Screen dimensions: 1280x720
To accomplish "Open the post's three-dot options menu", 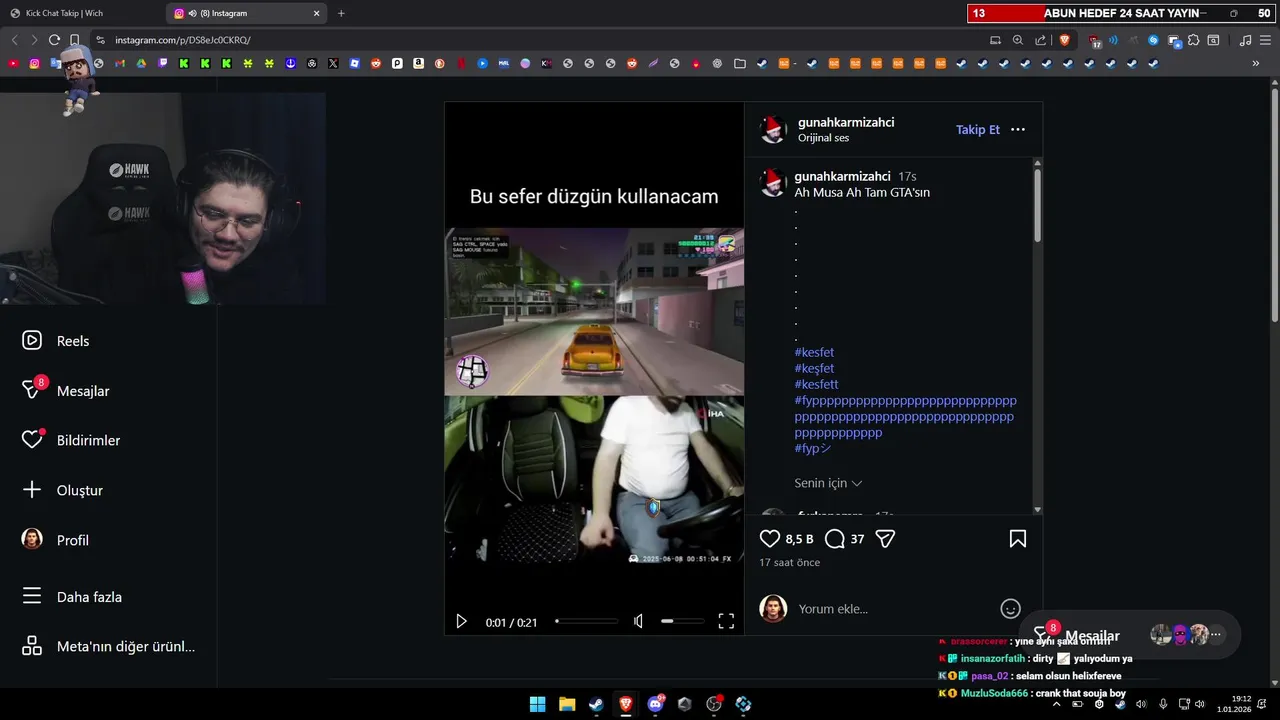I will pyautogui.click(x=1018, y=130).
